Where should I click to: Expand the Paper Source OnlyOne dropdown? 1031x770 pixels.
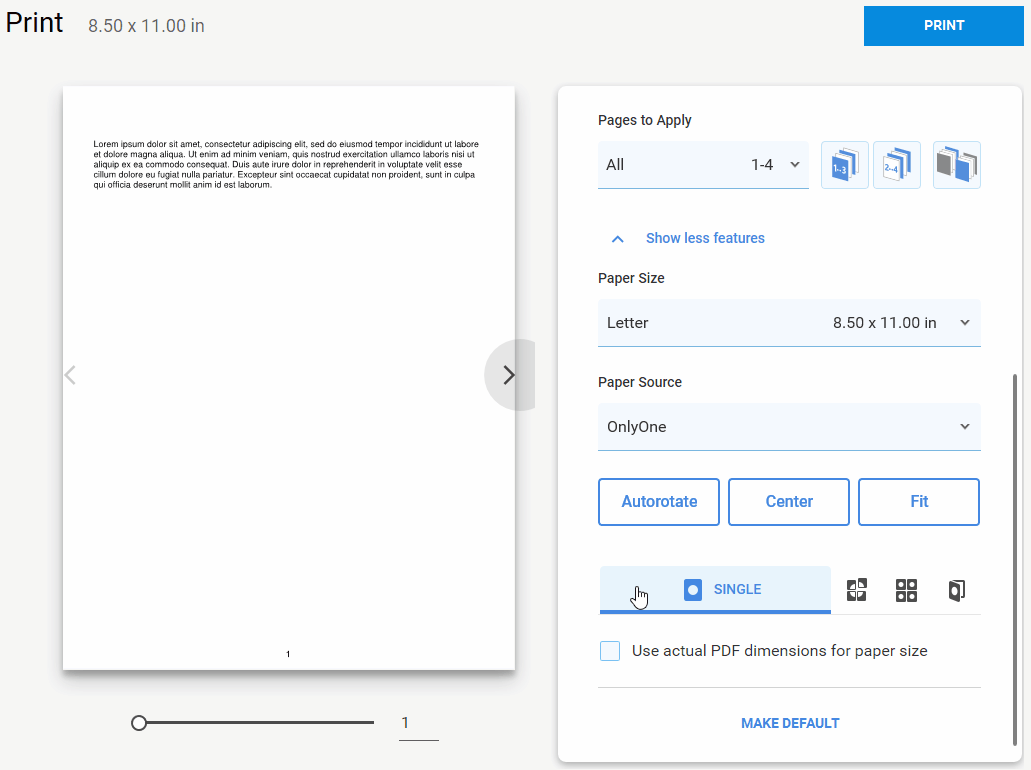(789, 427)
